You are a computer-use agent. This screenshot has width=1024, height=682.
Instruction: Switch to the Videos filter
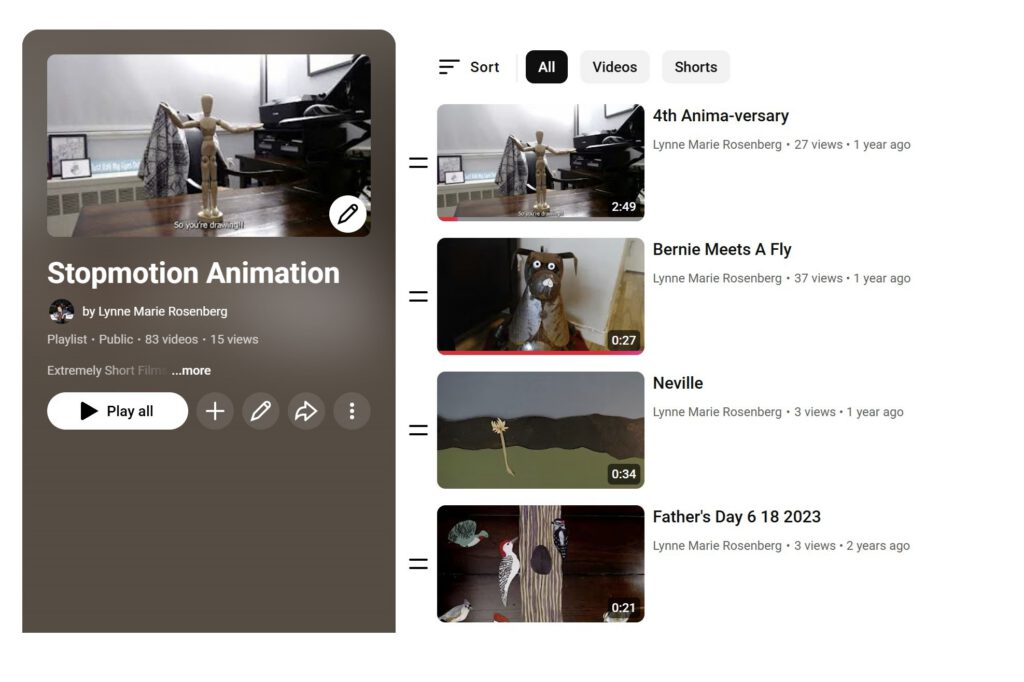614,67
